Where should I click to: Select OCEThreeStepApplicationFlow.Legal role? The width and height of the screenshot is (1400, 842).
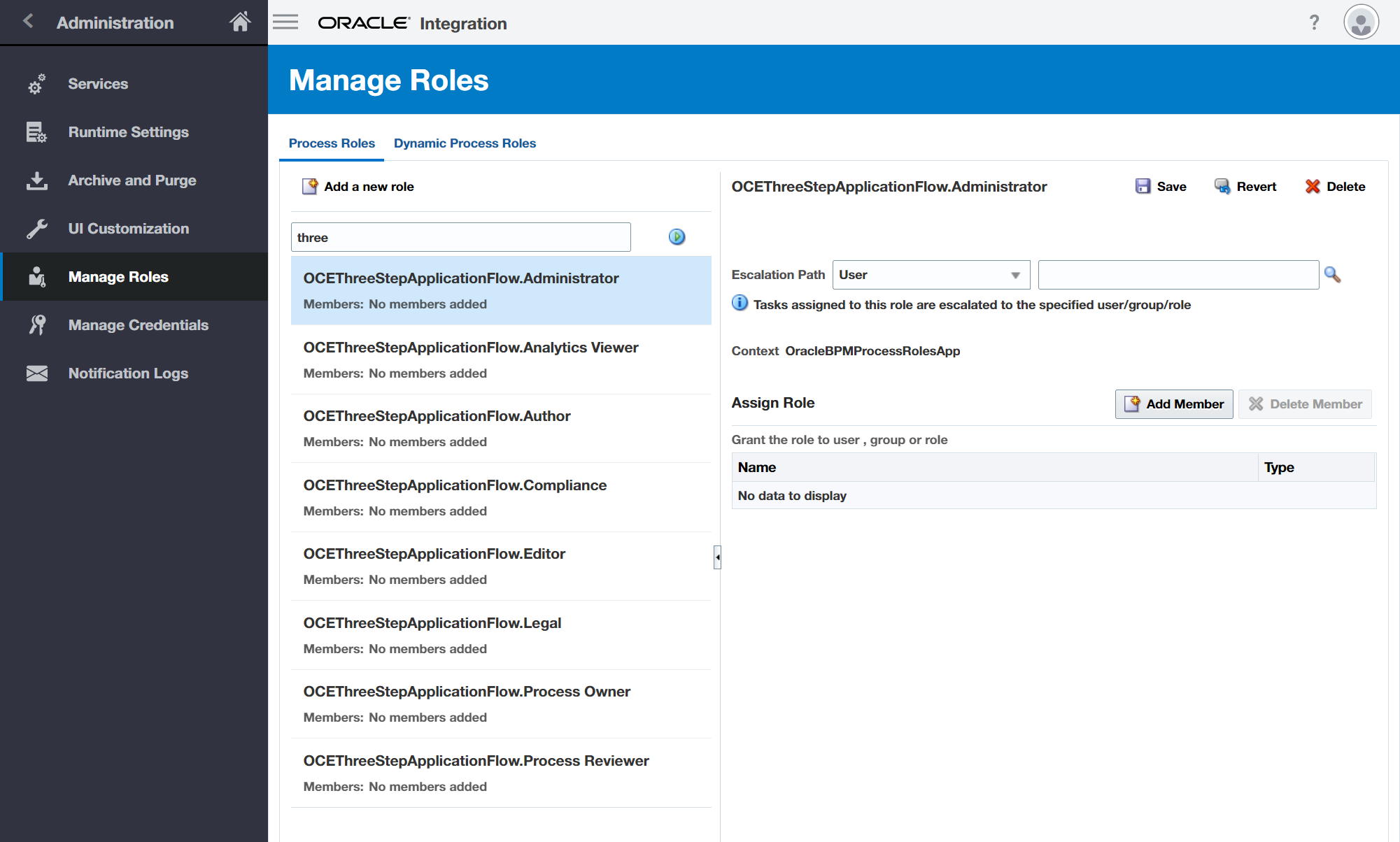click(501, 635)
